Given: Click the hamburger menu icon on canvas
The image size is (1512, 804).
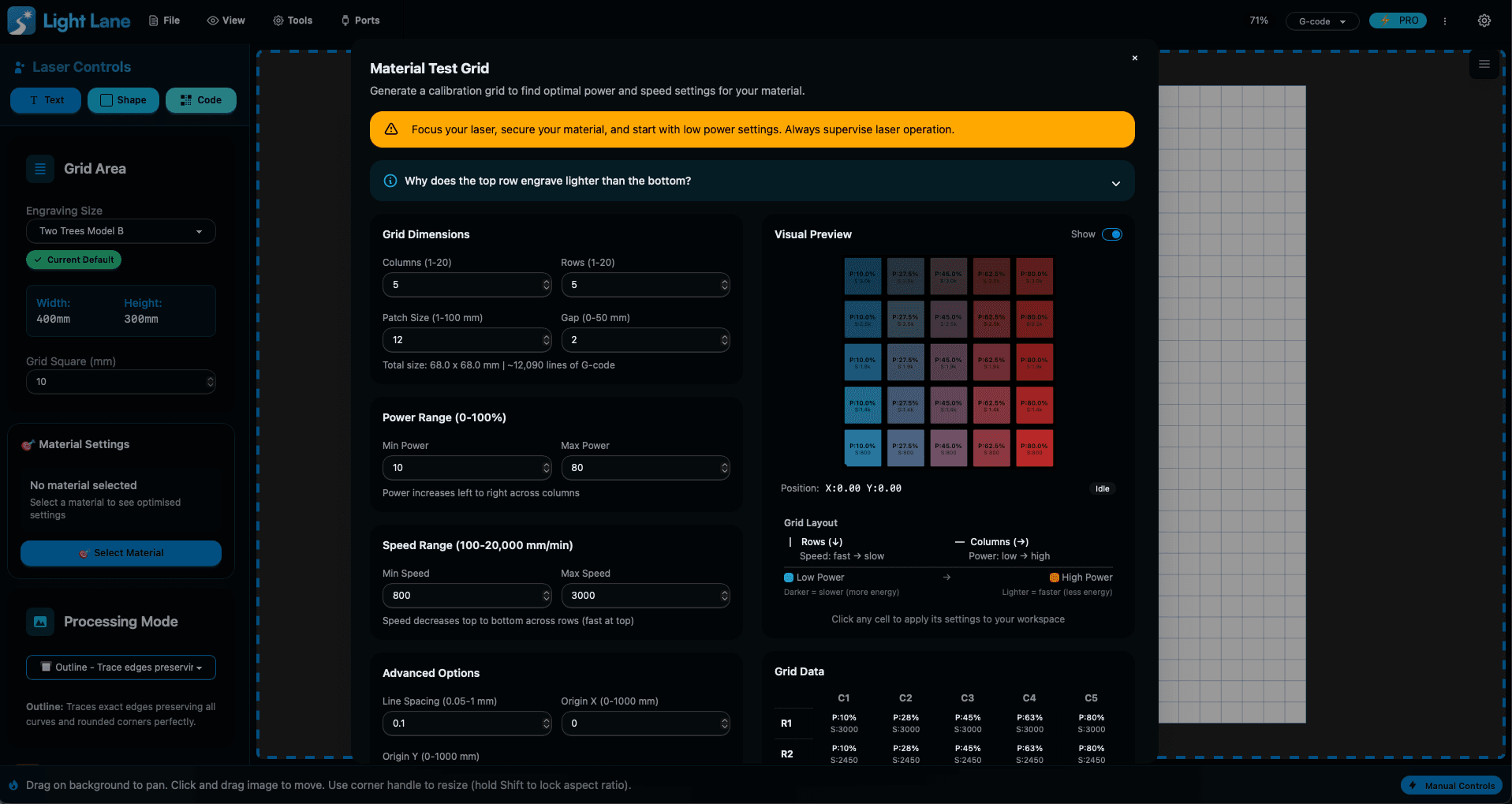Looking at the screenshot, I should pos(1484,65).
